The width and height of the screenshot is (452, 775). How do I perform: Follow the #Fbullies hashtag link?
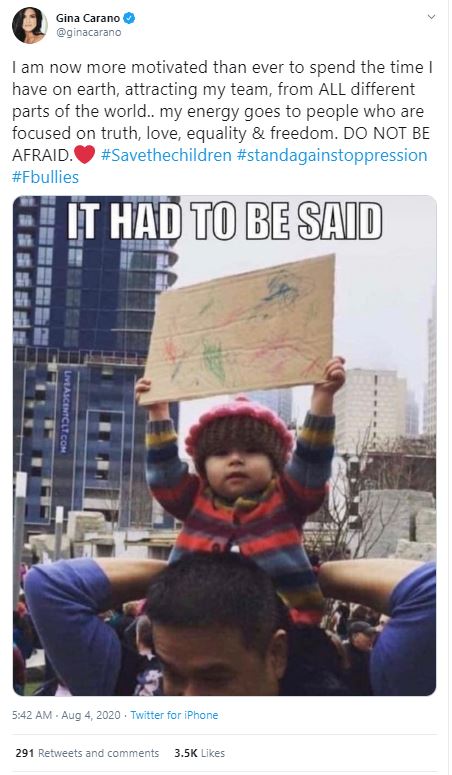[x=45, y=177]
